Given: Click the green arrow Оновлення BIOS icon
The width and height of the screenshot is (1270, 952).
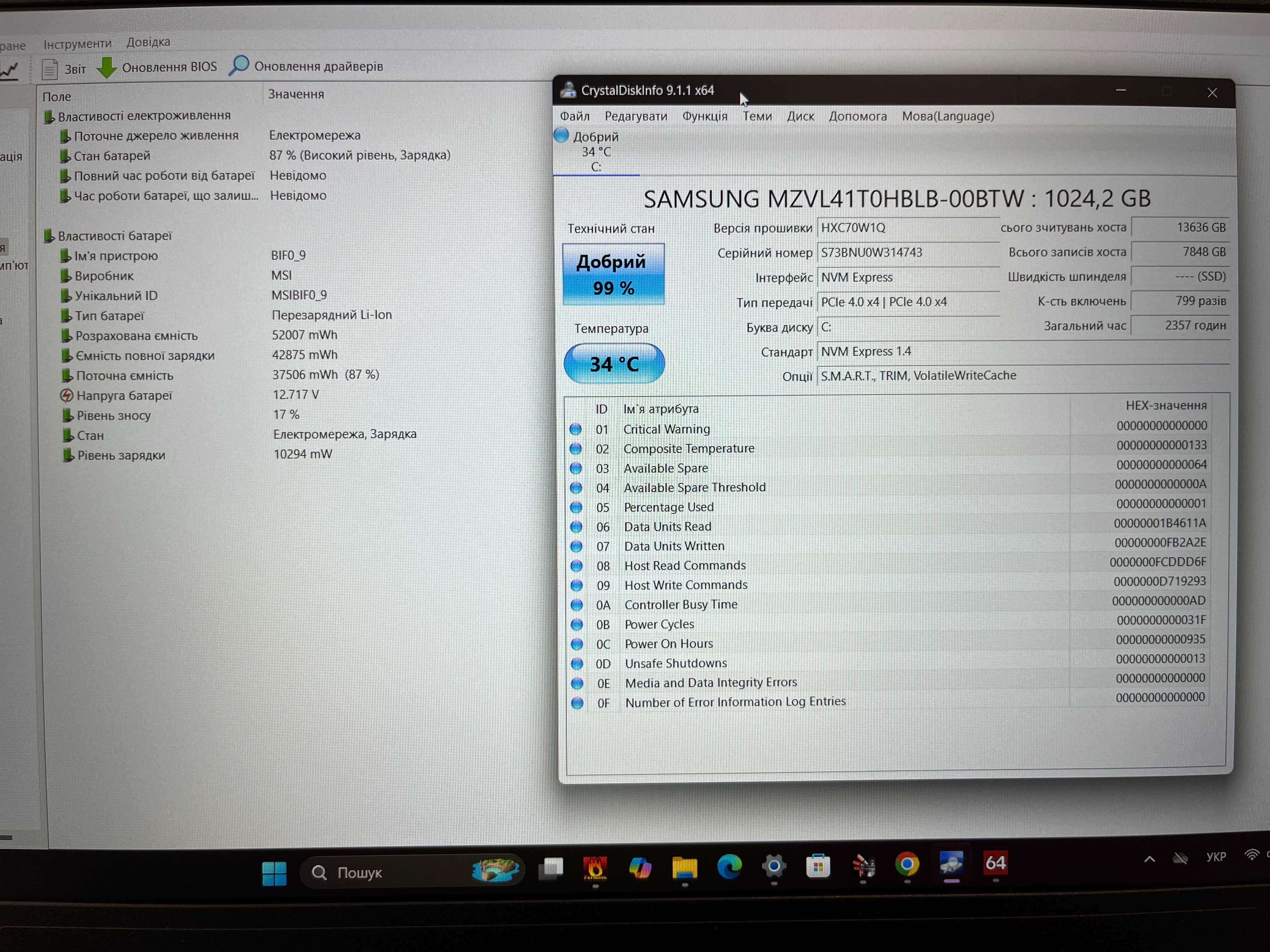Looking at the screenshot, I should pyautogui.click(x=106, y=68).
